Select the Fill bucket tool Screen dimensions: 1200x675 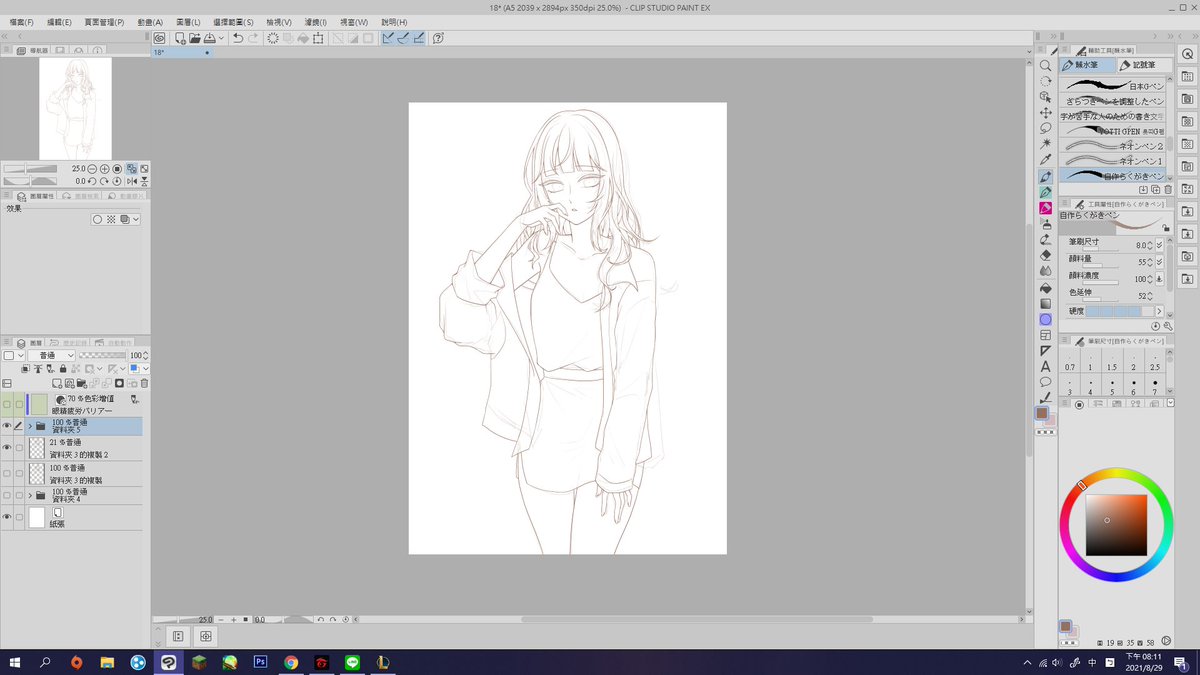point(1046,287)
